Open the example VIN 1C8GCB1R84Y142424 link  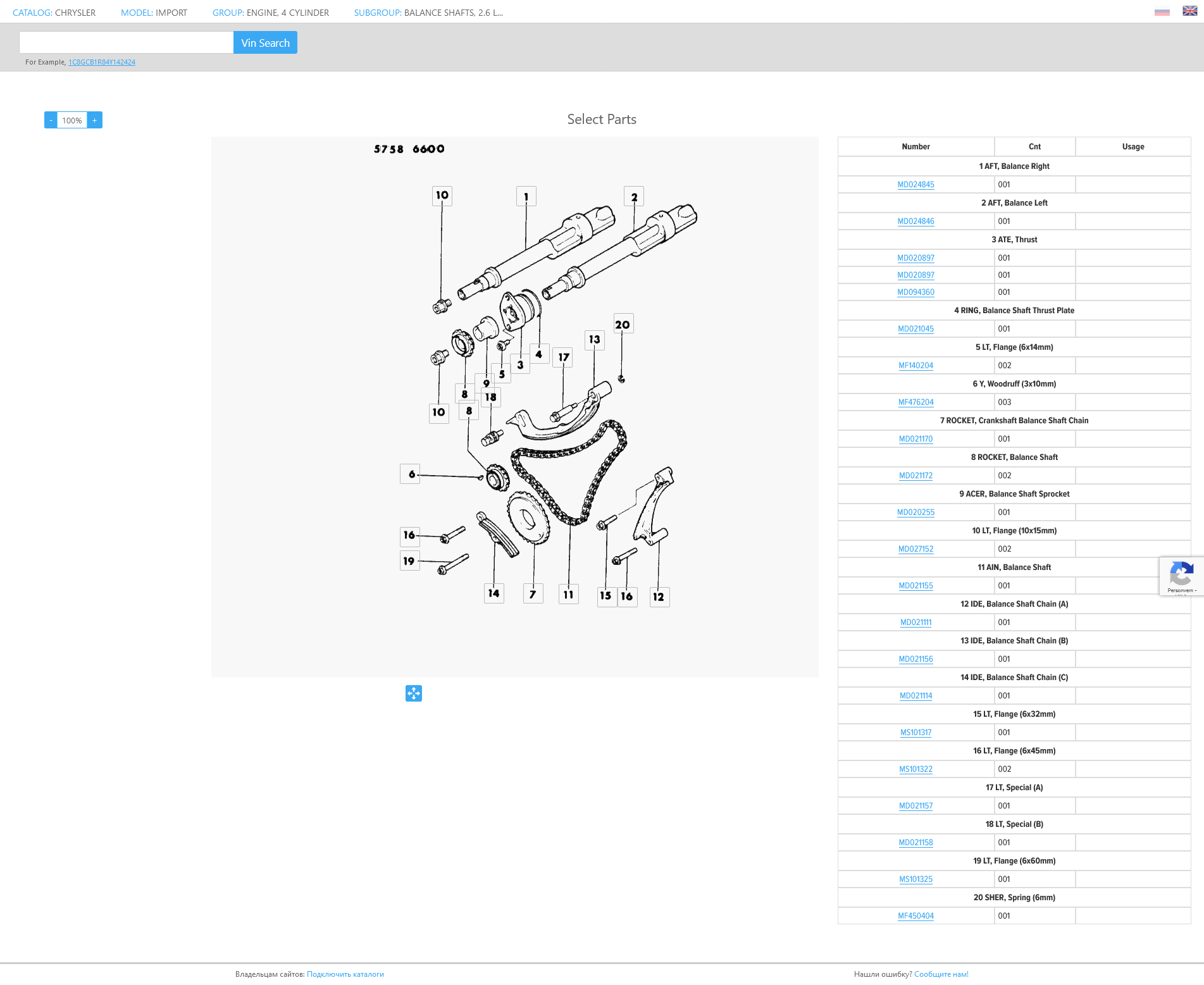[x=102, y=62]
